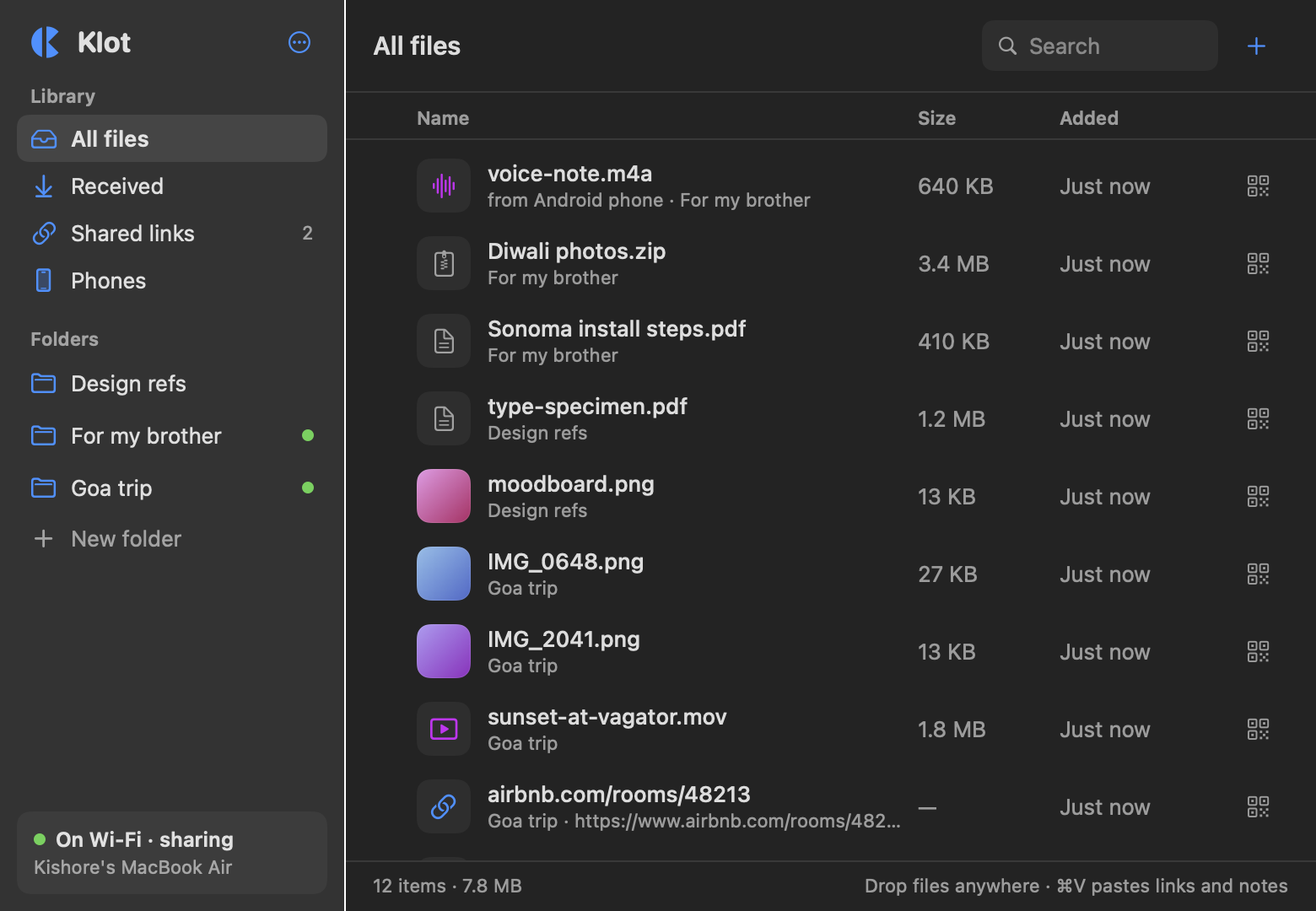Image resolution: width=1316 pixels, height=911 pixels.
Task: Show QR code for type-specimen.pdf
Action: [1258, 418]
